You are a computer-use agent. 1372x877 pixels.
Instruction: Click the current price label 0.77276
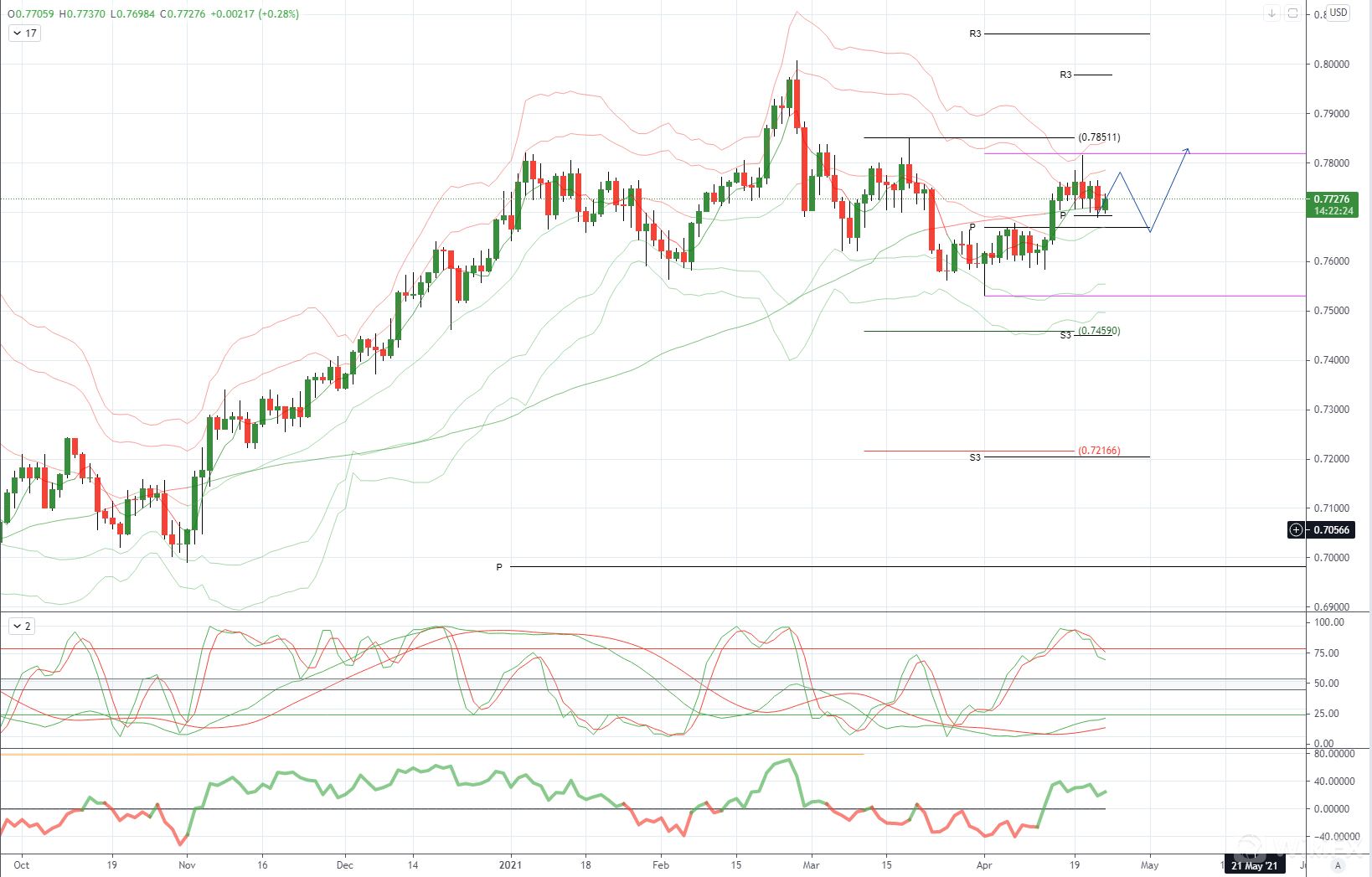[1331, 199]
